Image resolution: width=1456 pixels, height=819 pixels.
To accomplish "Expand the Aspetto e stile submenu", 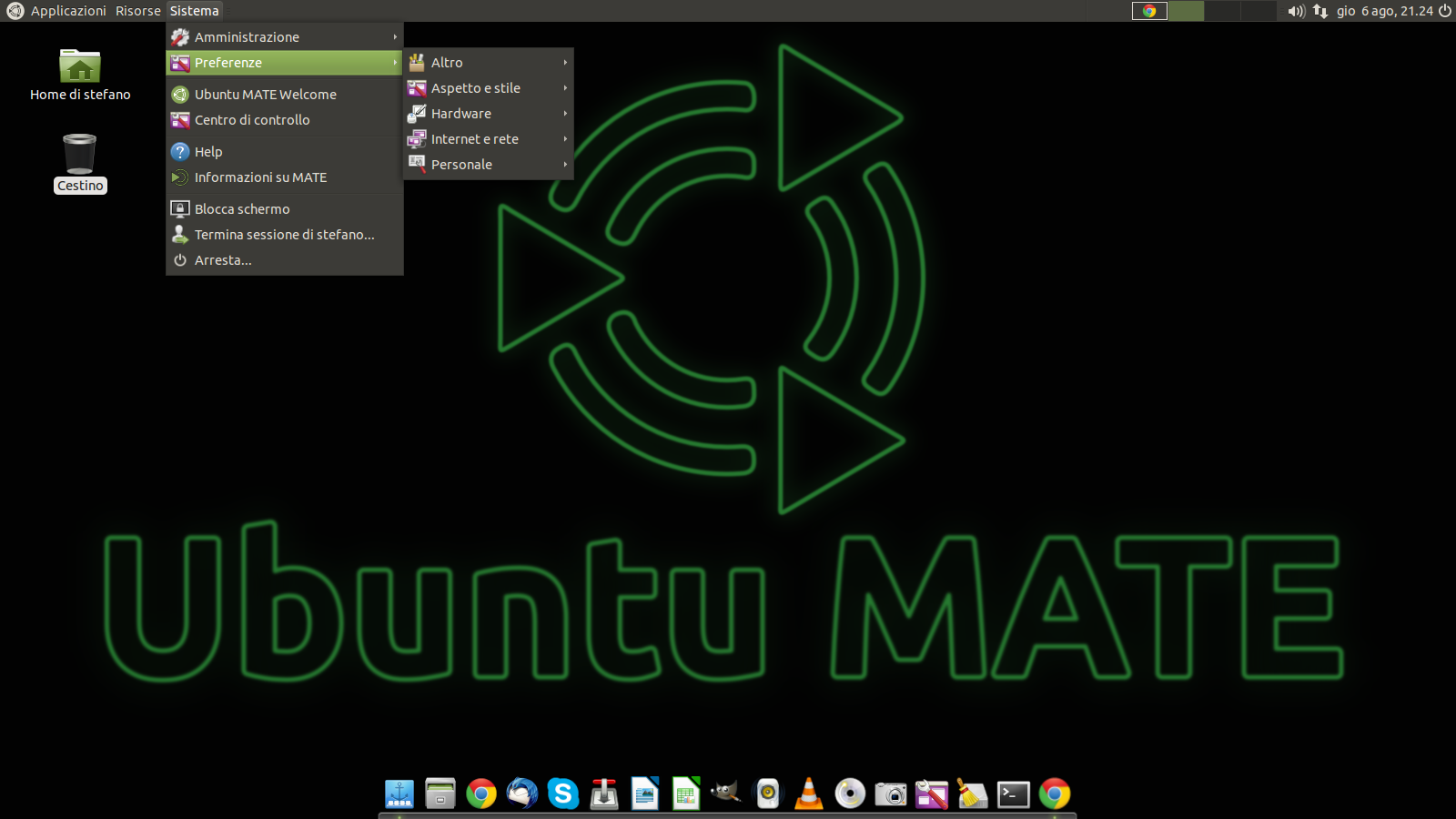I will pyautogui.click(x=489, y=88).
